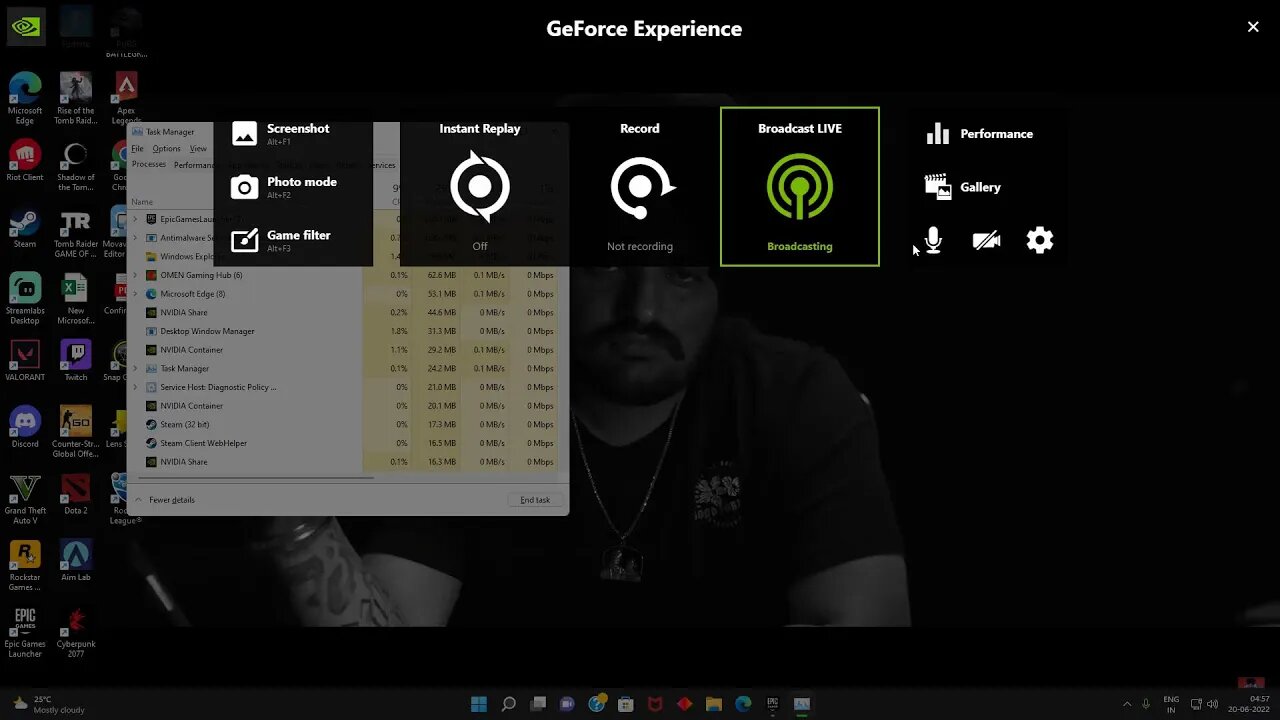The image size is (1280, 720).
Task: Toggle the microphone in GeForce overlay
Action: 933,240
